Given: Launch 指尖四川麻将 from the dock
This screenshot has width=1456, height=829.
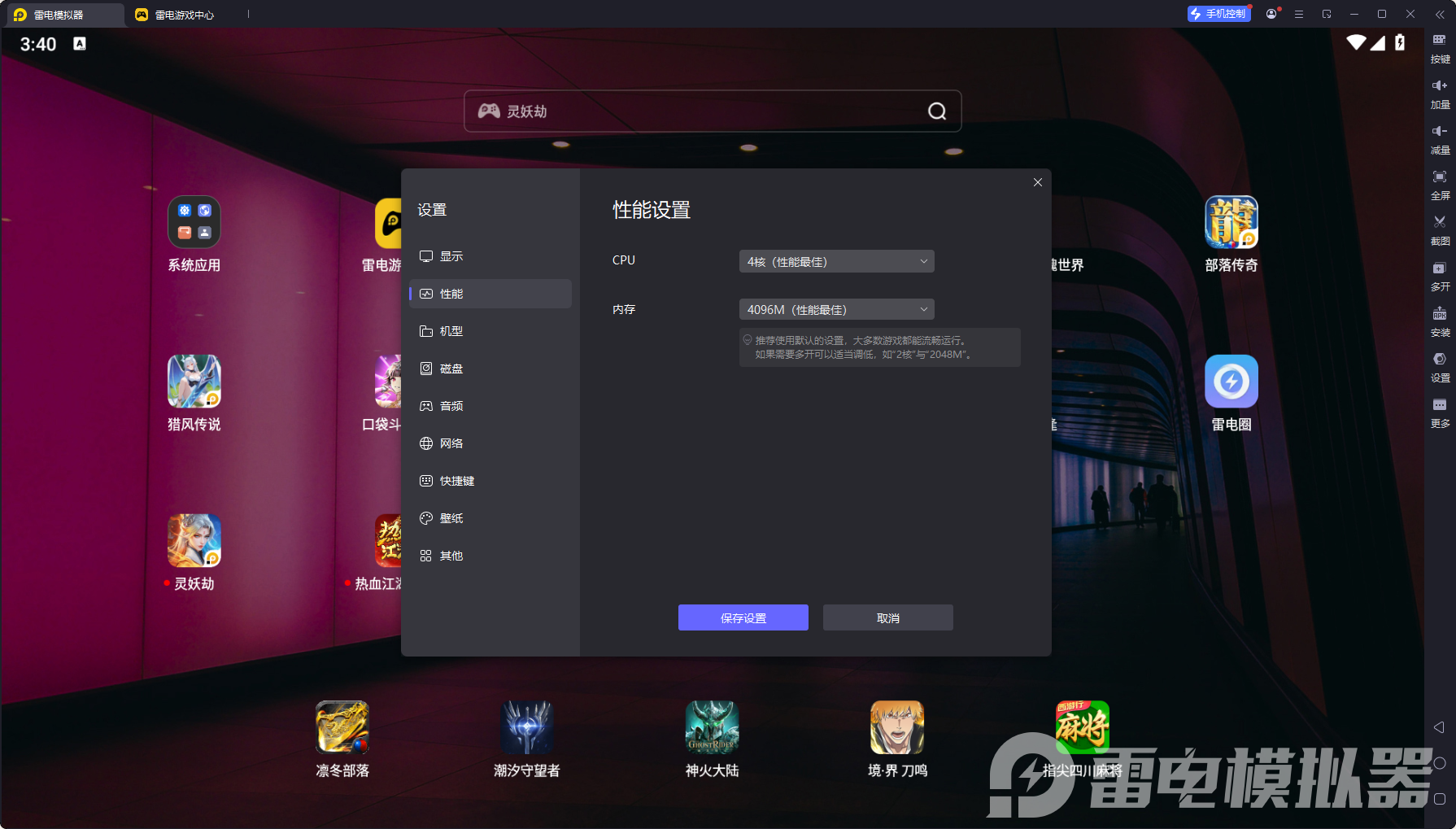Looking at the screenshot, I should point(1082,727).
